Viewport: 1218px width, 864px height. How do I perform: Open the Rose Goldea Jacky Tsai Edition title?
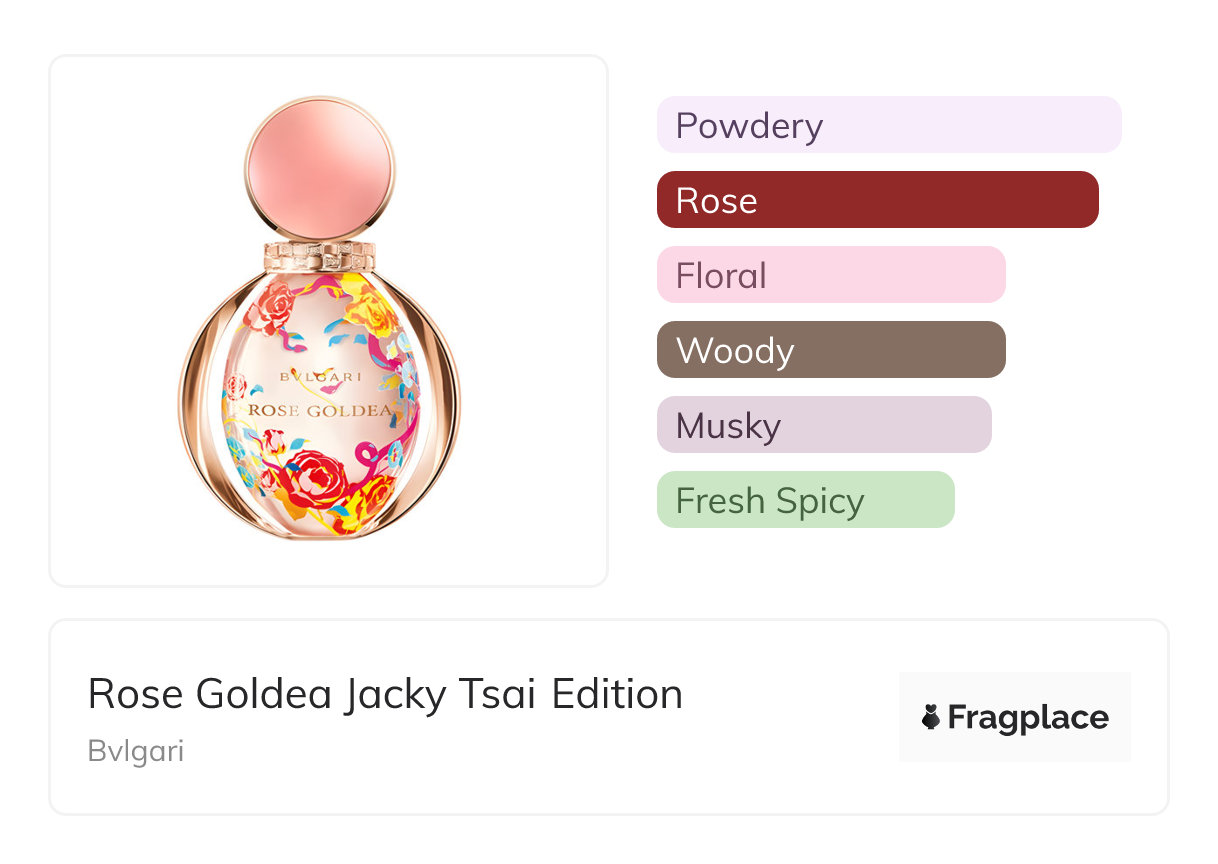click(385, 694)
